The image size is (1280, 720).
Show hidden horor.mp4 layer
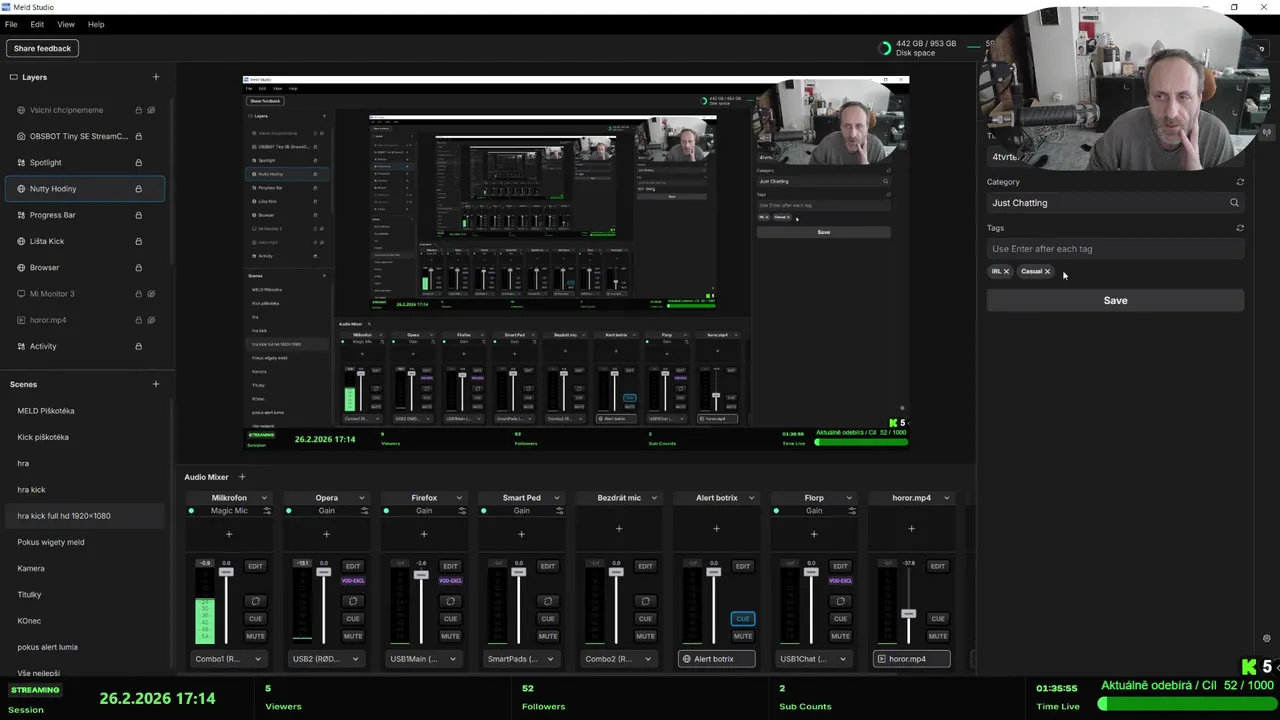[152, 320]
